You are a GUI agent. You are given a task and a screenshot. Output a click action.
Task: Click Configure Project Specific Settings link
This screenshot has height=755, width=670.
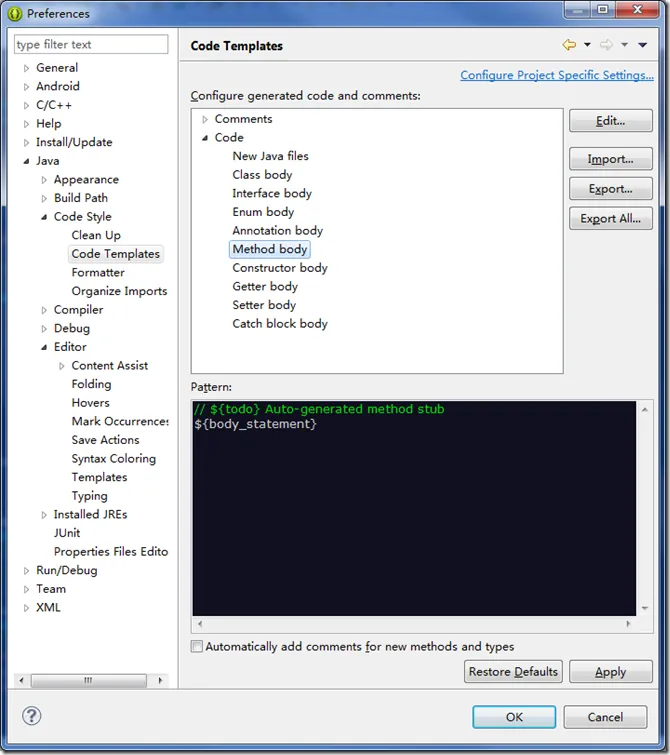tap(556, 75)
